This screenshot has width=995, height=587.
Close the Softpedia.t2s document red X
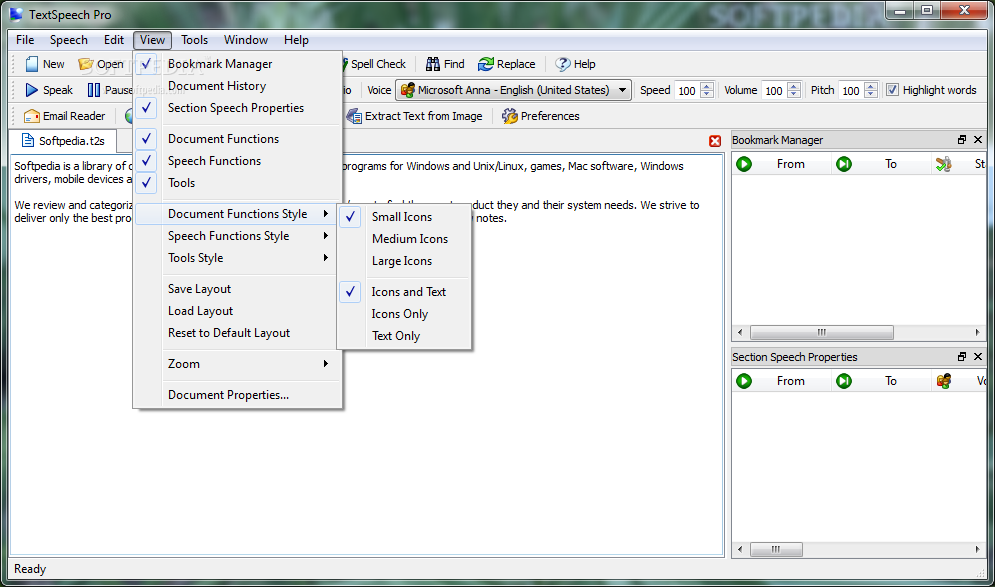pos(715,141)
